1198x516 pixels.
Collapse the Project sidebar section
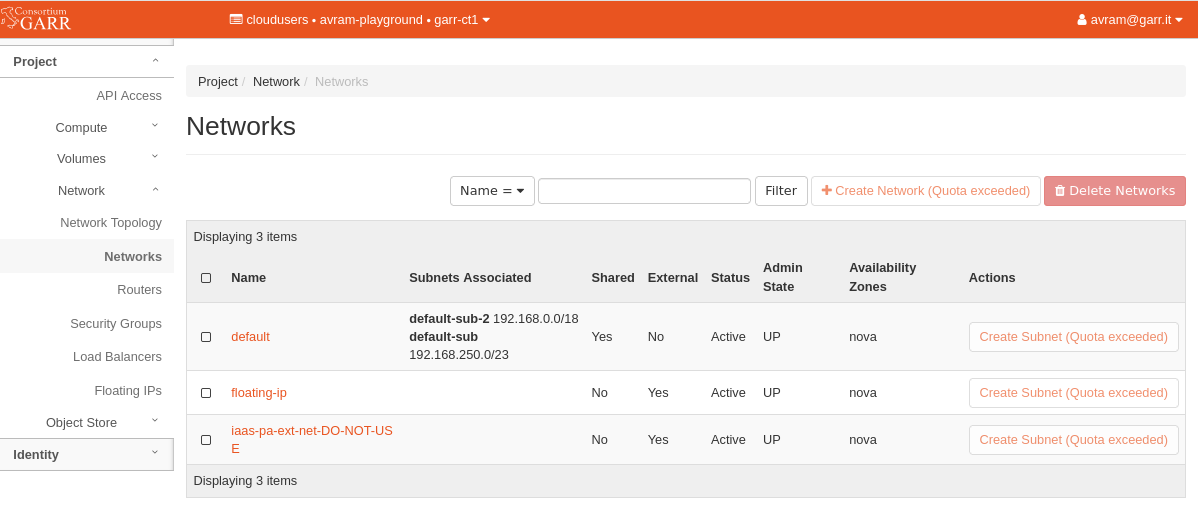coord(87,62)
